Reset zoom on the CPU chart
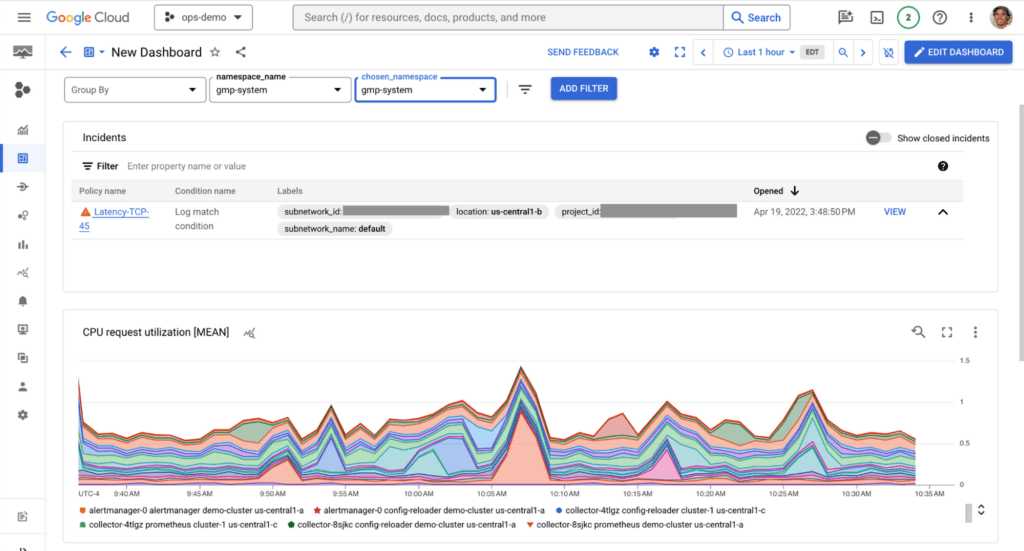The image size is (1024, 551). pyautogui.click(x=918, y=332)
